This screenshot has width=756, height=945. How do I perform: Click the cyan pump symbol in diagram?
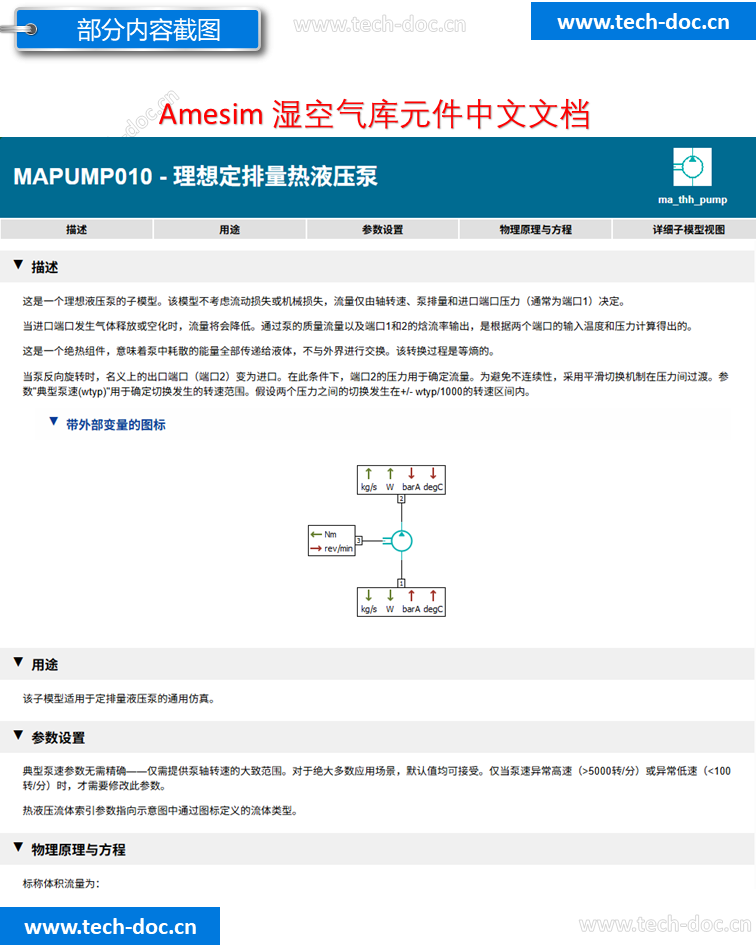point(401,541)
